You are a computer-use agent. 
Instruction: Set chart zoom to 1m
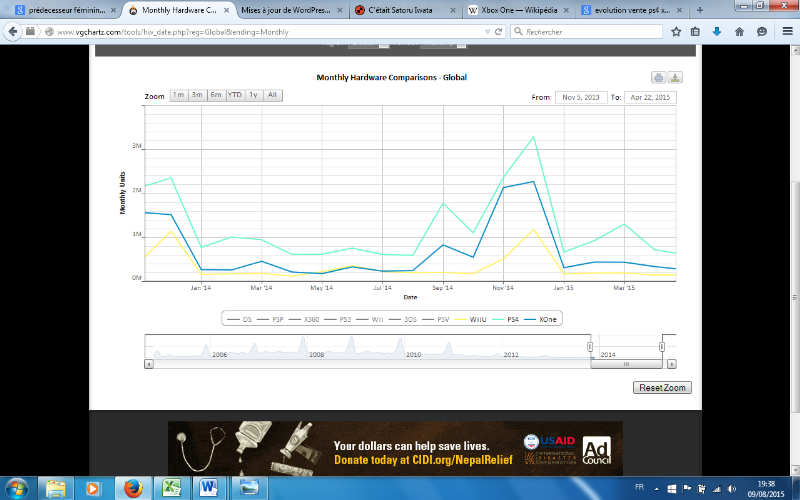[179, 95]
